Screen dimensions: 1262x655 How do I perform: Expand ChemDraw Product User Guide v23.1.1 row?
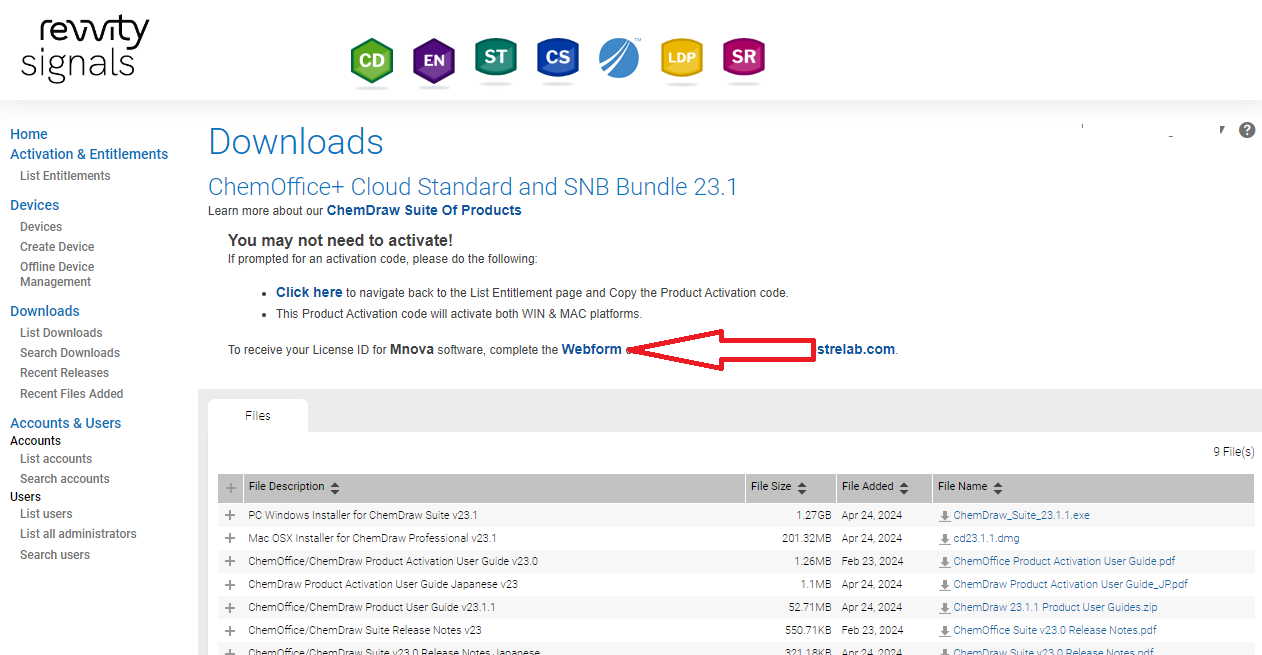tap(231, 608)
